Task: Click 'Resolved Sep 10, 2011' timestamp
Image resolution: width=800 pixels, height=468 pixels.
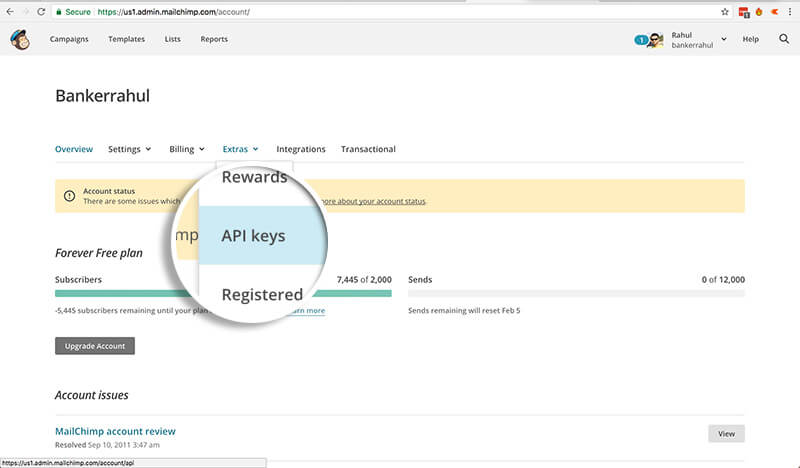Action: point(107,445)
